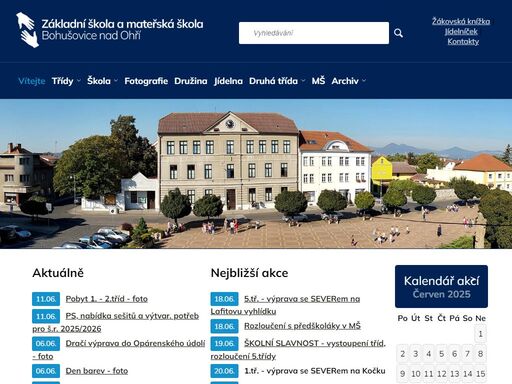
Task: Expand the Archiv dropdown chevron
Action: pyautogui.click(x=364, y=81)
